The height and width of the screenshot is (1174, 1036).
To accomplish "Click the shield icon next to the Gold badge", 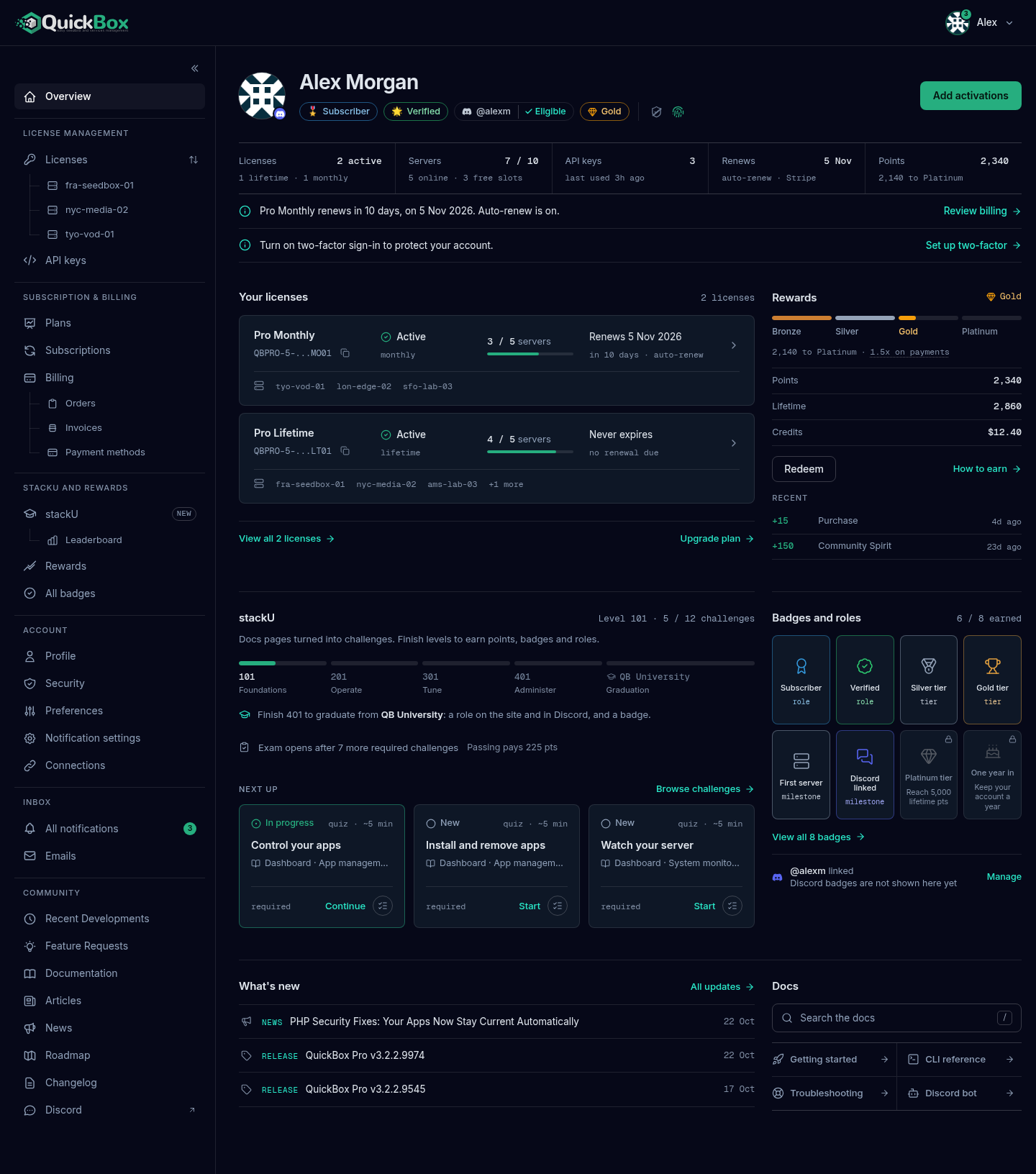I will 656,112.
